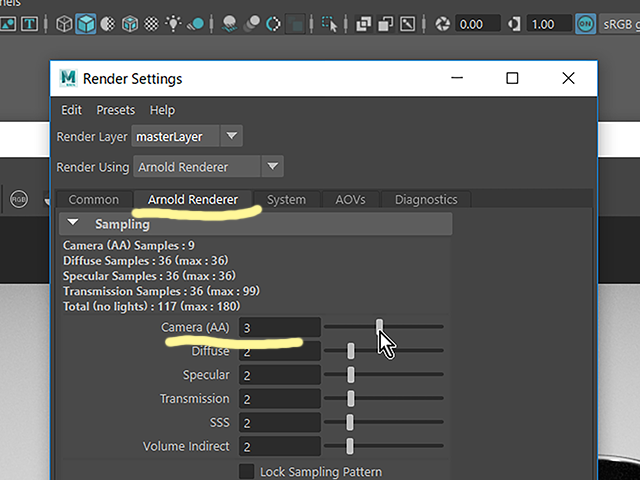The width and height of the screenshot is (640, 480).
Task: Close the Render Settings window
Action: pyautogui.click(x=568, y=78)
